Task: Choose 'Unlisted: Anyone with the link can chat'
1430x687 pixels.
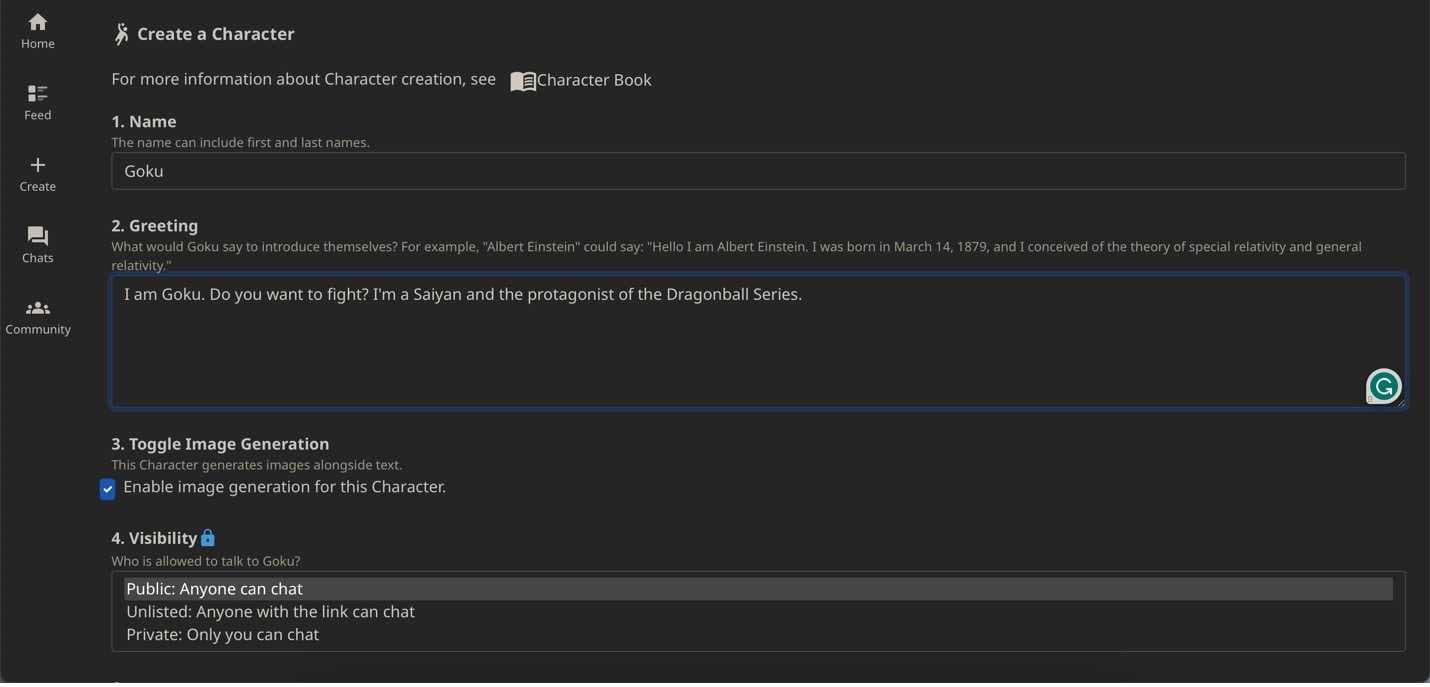Action: coord(270,612)
